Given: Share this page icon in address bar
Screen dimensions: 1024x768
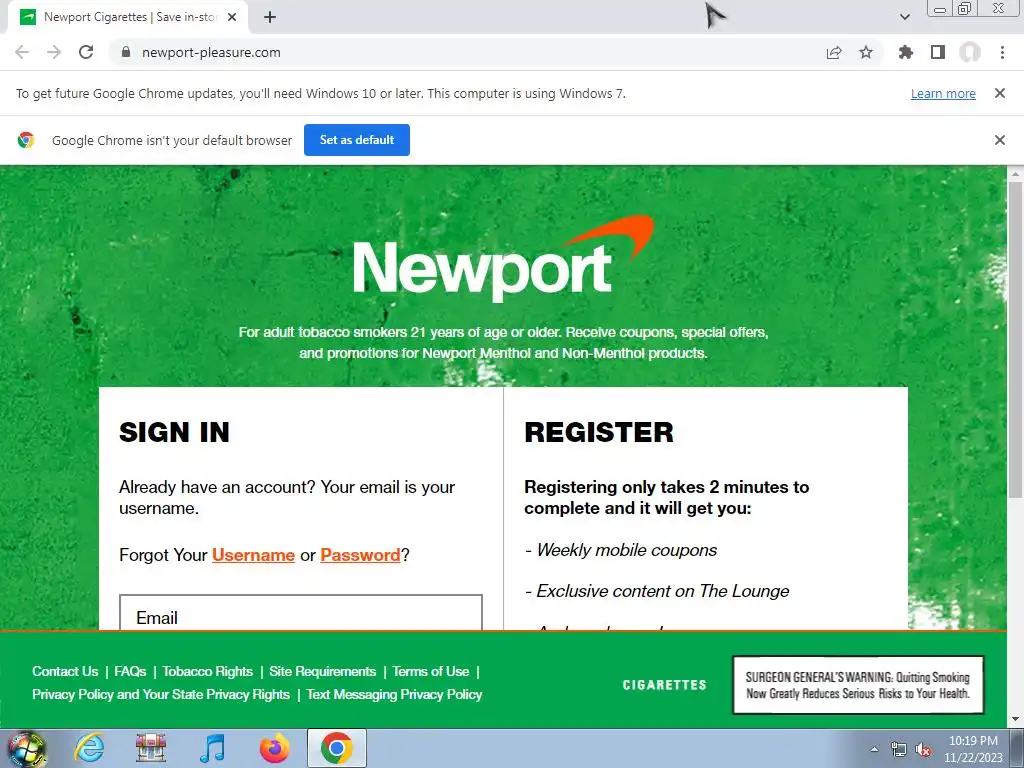Looking at the screenshot, I should pyautogui.click(x=834, y=52).
